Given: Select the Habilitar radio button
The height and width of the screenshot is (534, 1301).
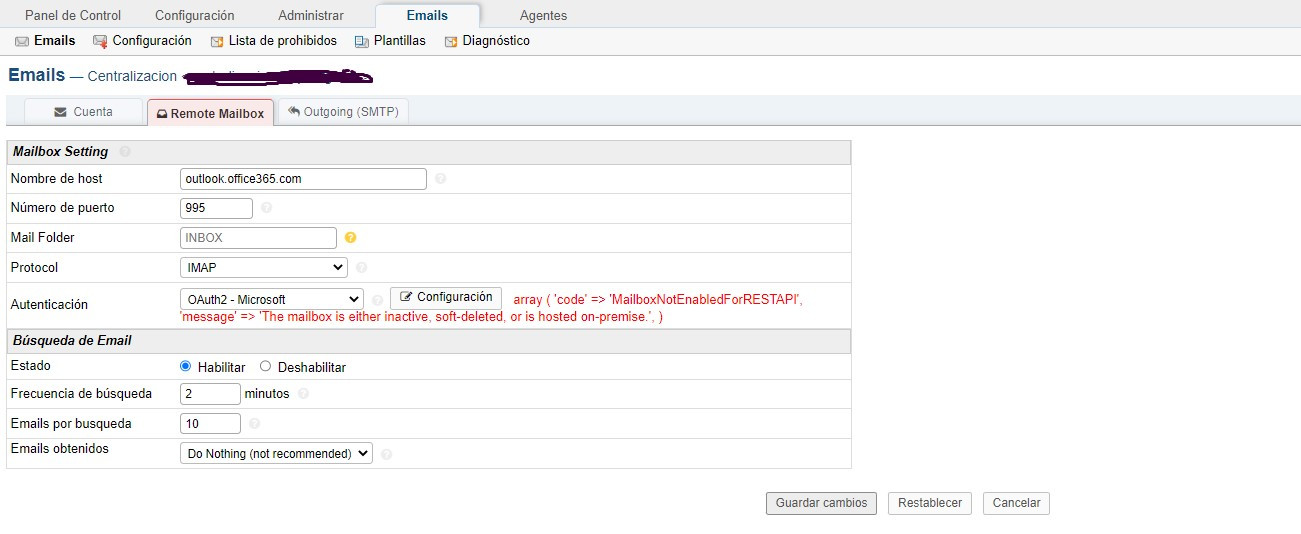Looking at the screenshot, I should [x=185, y=367].
